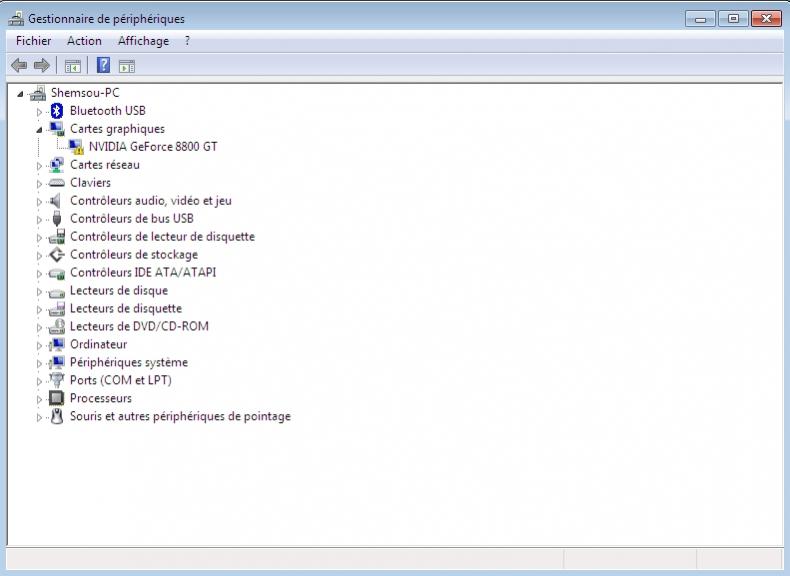Click the Cartes réseau network icon
The image size is (790, 576).
(57, 165)
